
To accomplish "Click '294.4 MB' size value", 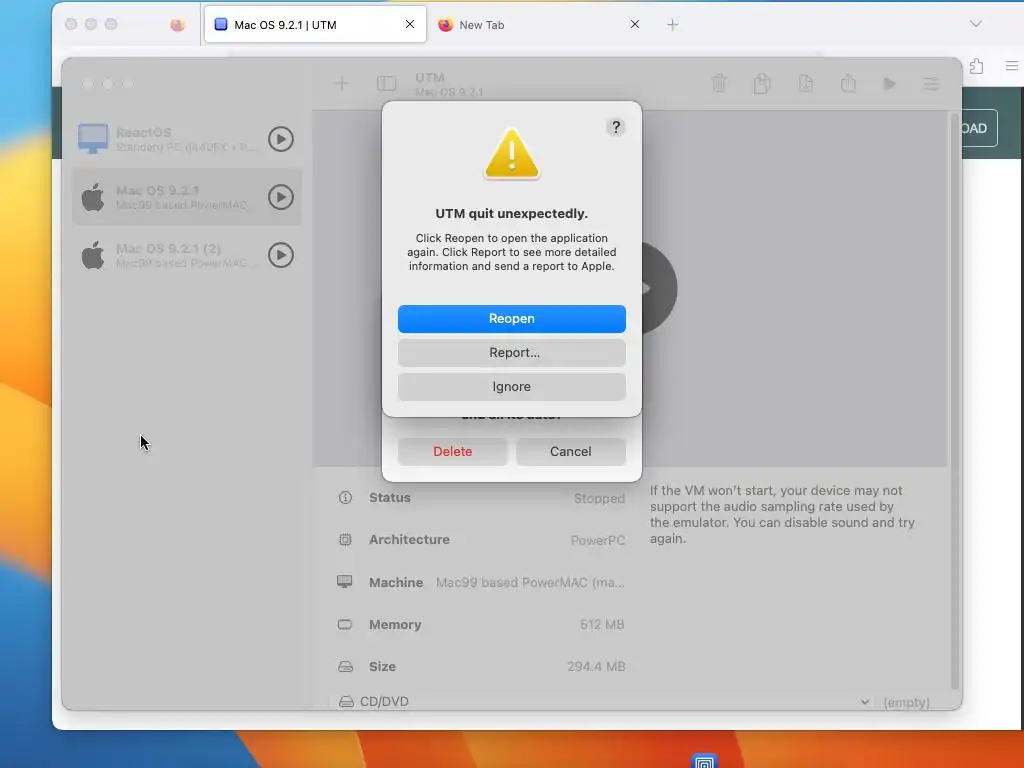I will 596,666.
